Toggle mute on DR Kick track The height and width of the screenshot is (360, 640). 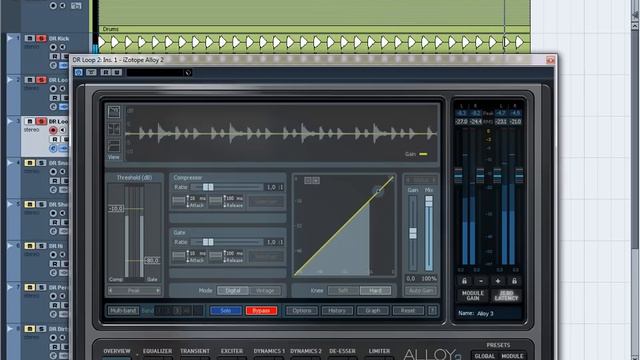[x=29, y=38]
